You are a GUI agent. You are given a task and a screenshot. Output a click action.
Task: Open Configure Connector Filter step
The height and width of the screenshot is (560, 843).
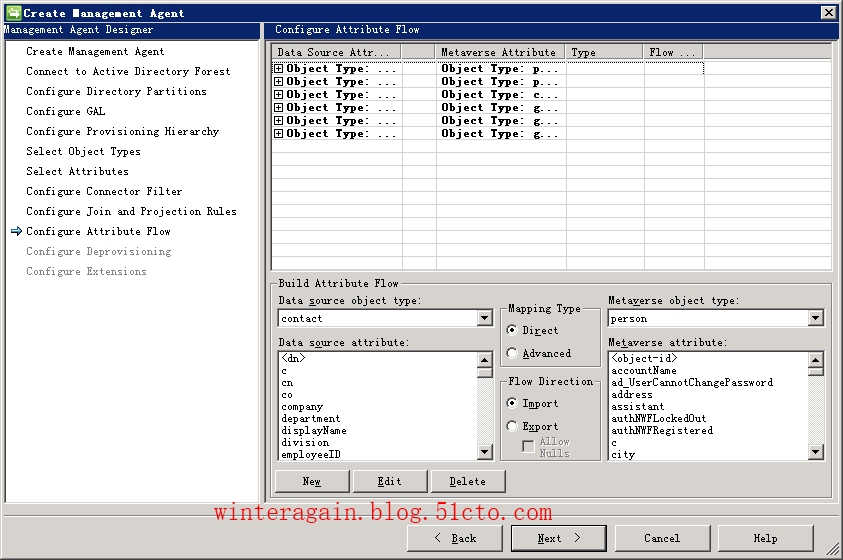[x=104, y=191]
